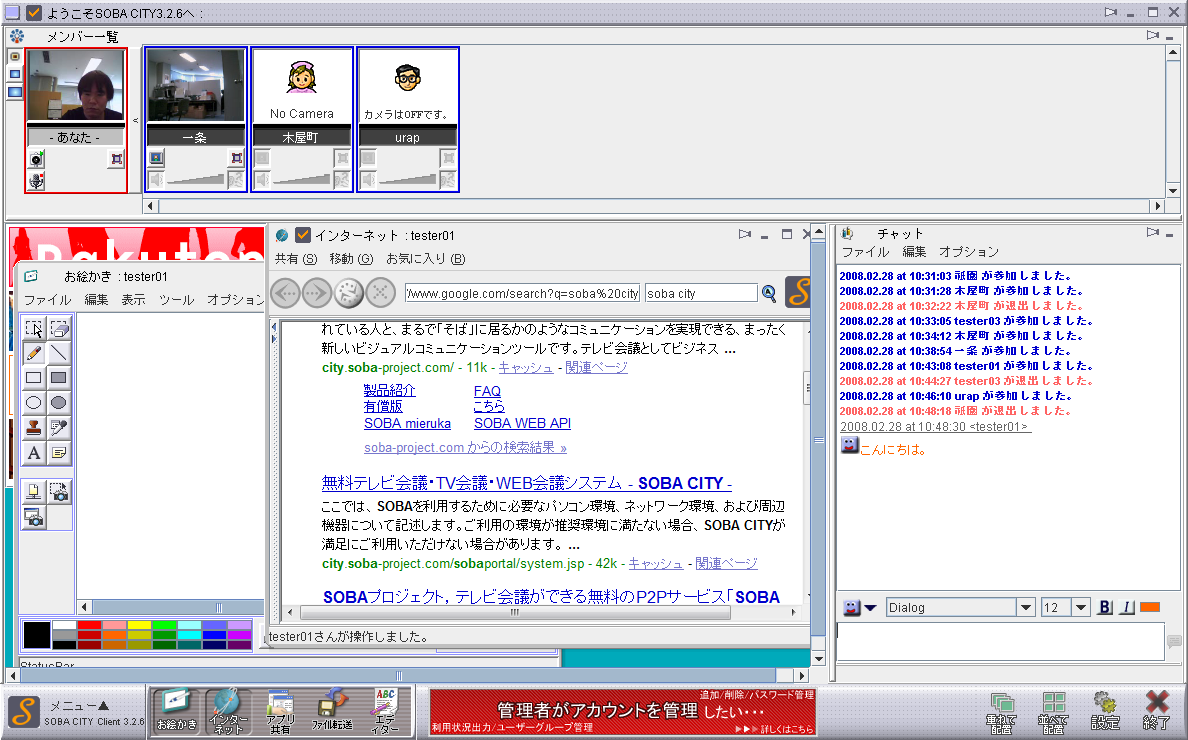
Task: Open the アプリ共有 launcher
Action: pyautogui.click(x=280, y=710)
